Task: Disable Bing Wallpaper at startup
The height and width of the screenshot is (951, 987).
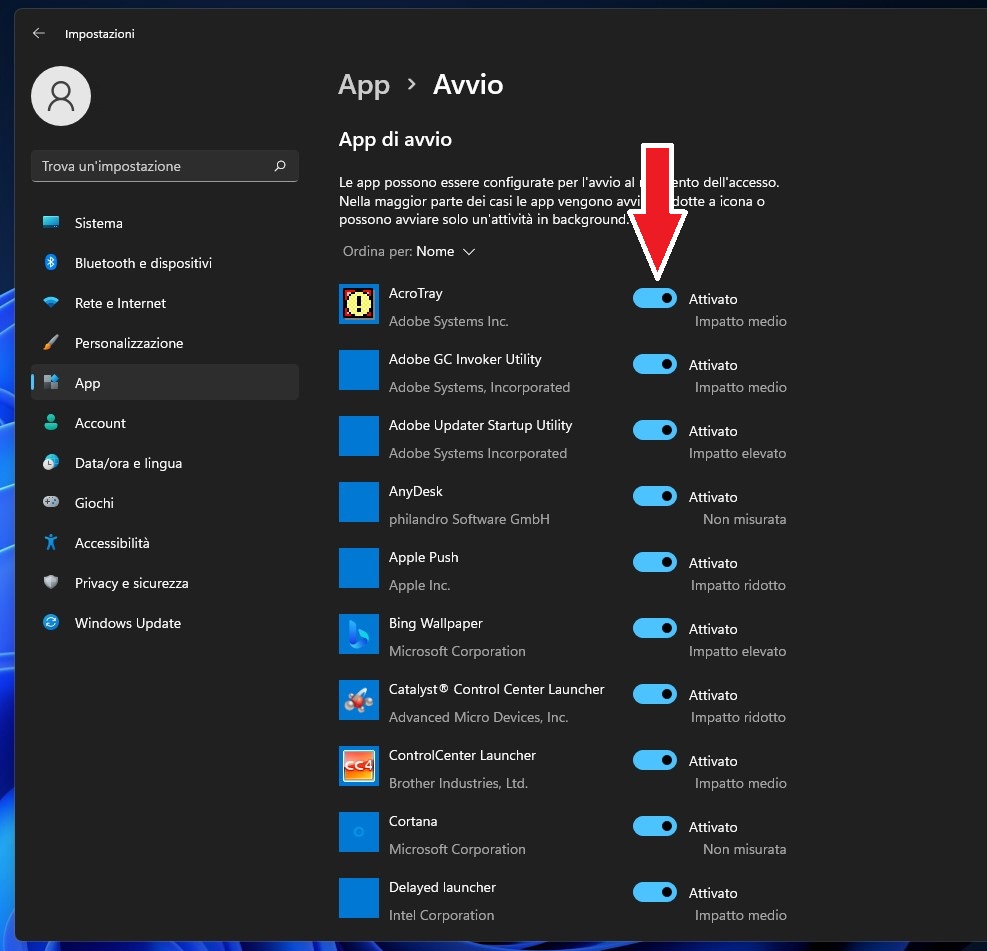Action: click(x=655, y=629)
